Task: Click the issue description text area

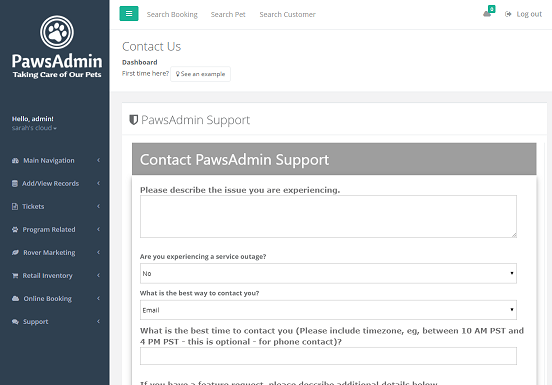Action: tap(328, 216)
